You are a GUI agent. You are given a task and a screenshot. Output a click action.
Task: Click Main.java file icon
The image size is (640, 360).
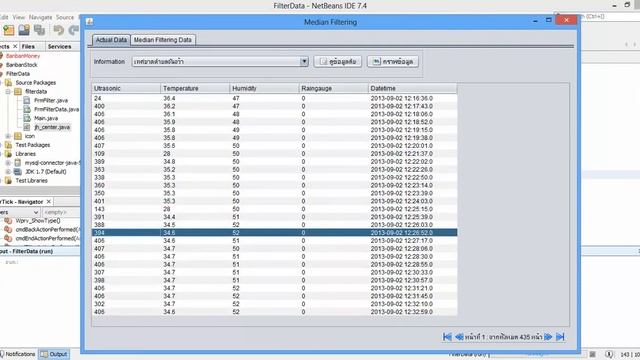click(27, 118)
